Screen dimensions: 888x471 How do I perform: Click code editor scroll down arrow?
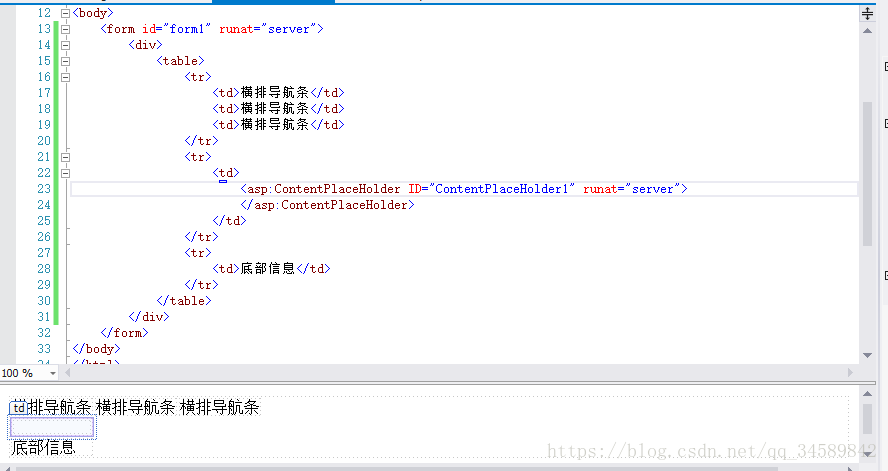point(867,355)
